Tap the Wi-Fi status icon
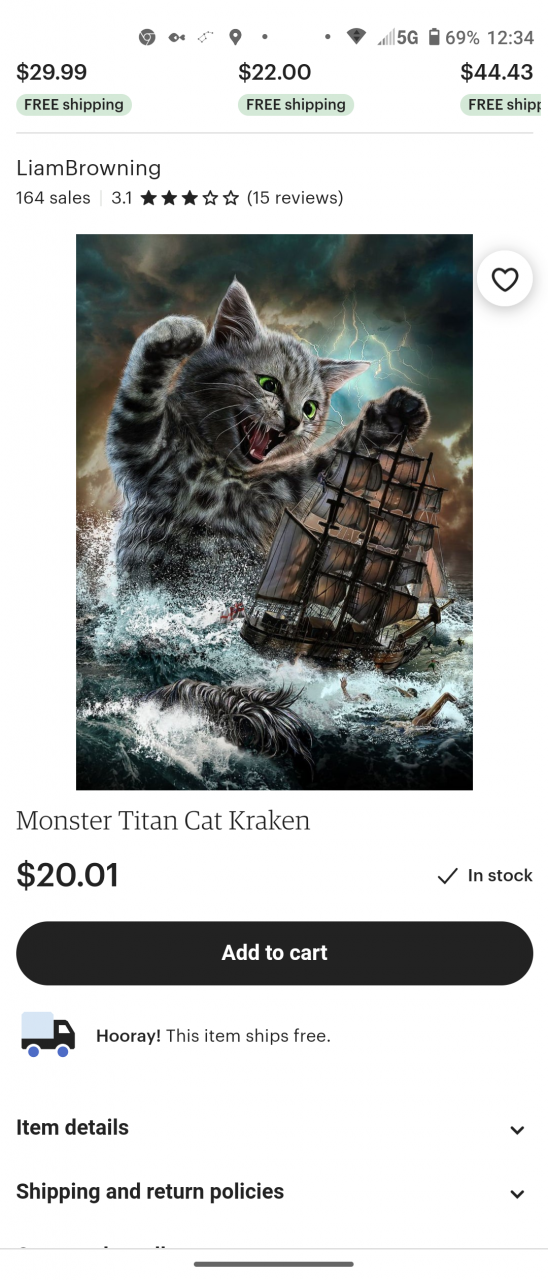548x1280 pixels. coord(356,37)
